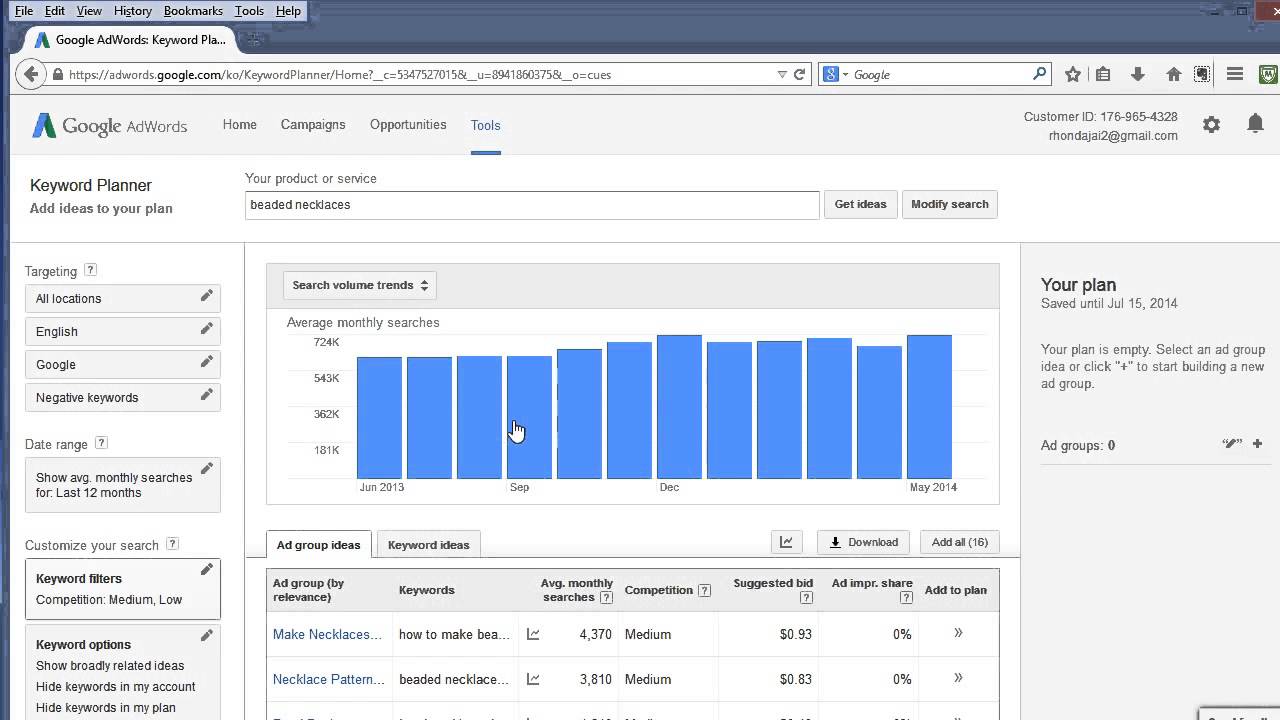The width and height of the screenshot is (1280, 720).
Task: Sort by Avg. monthly searches column
Action: point(576,590)
